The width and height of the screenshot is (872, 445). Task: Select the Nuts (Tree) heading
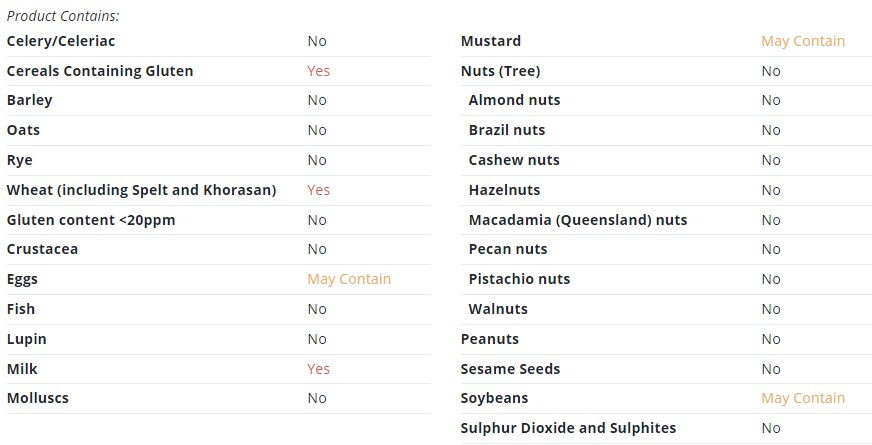pos(501,71)
